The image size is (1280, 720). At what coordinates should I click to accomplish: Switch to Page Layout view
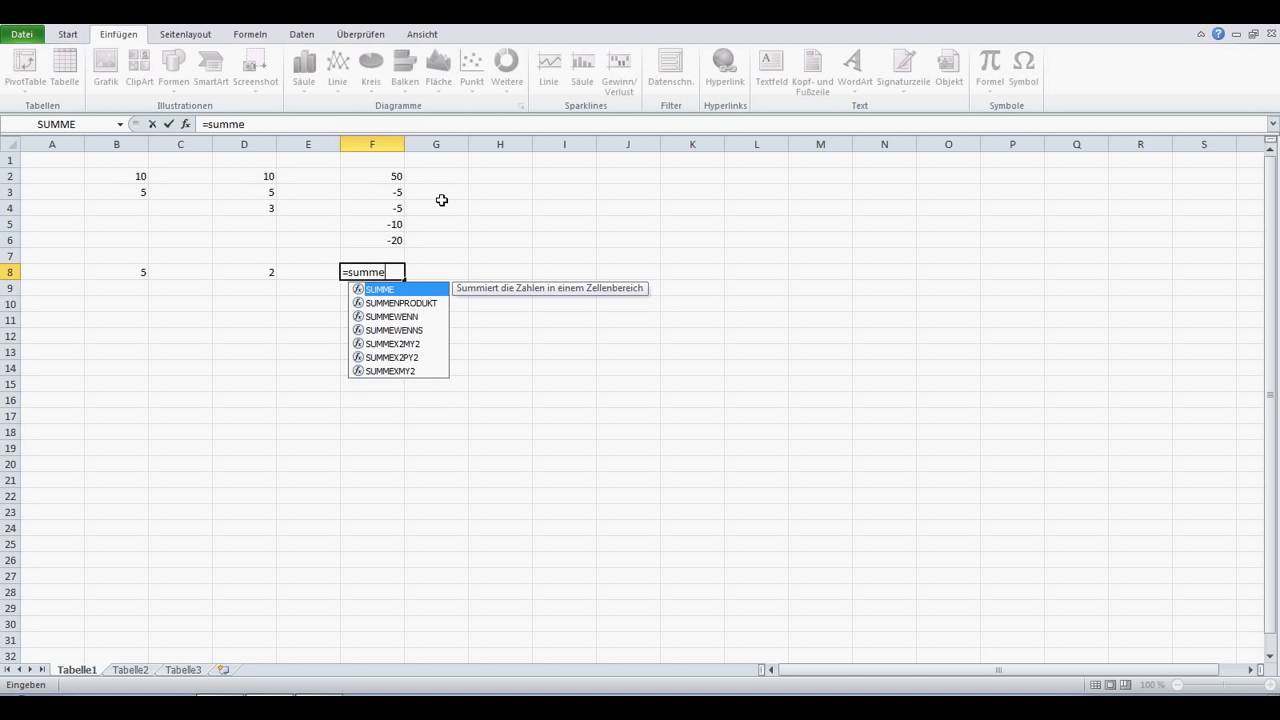[x=1111, y=685]
